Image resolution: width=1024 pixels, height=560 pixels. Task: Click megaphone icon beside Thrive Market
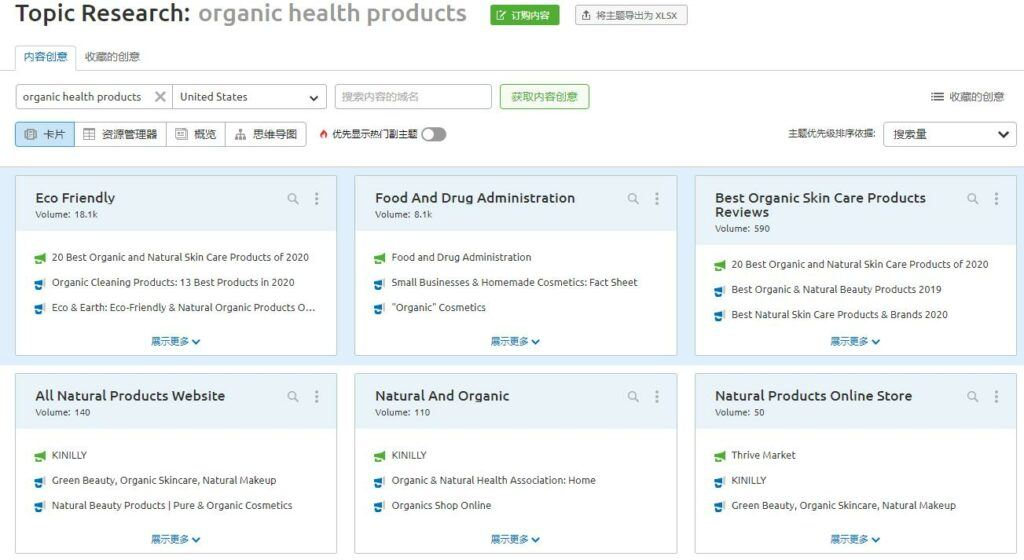coord(720,456)
